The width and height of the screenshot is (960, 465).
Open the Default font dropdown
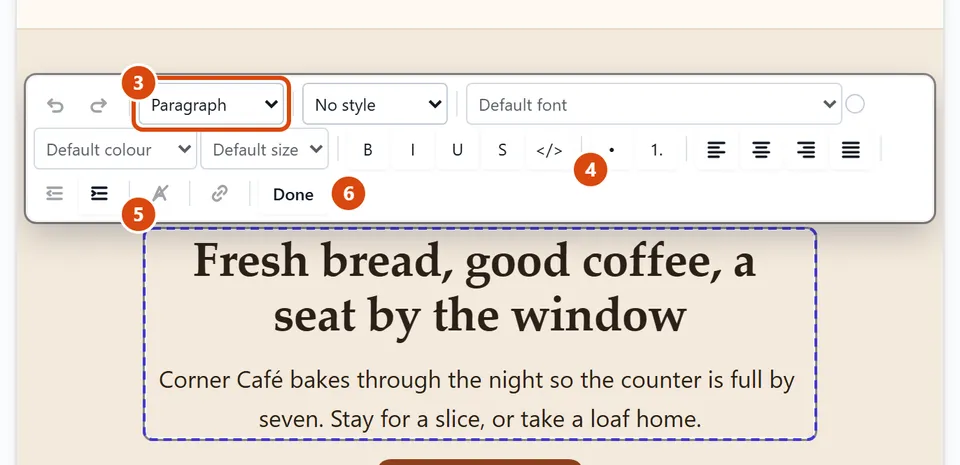pyautogui.click(x=654, y=105)
